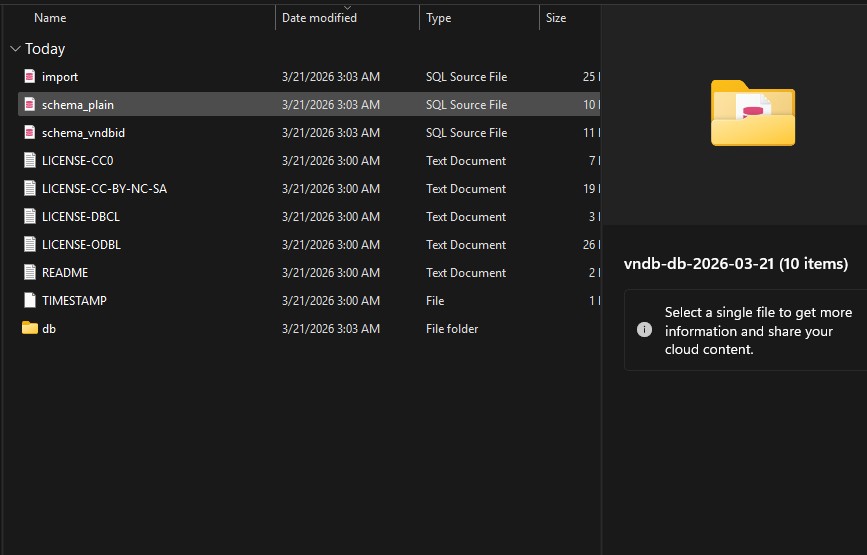Click the date modified of LICENSE-CC0
Viewport: 867px width, 555px height.
(331, 161)
